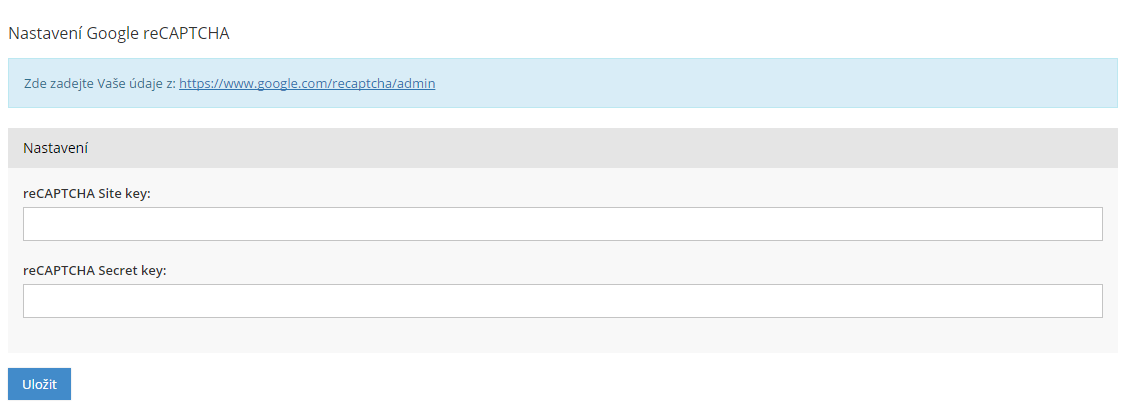Focus the reCAPTCHA Secret key text box
The height and width of the screenshot is (413, 1125).
562,301
